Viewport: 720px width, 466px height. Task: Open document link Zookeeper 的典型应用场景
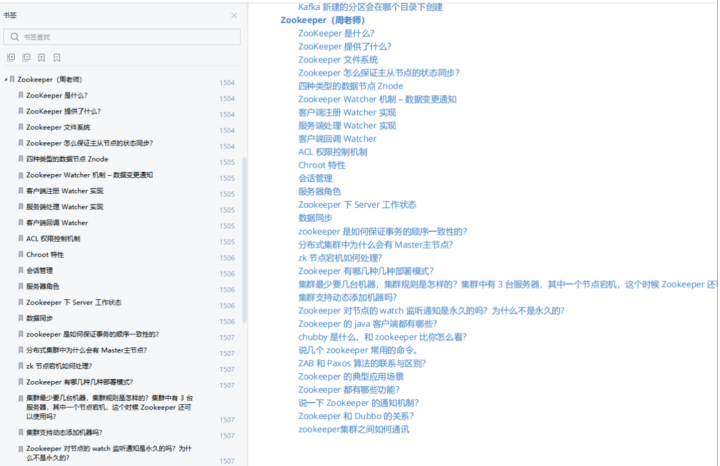click(351, 376)
